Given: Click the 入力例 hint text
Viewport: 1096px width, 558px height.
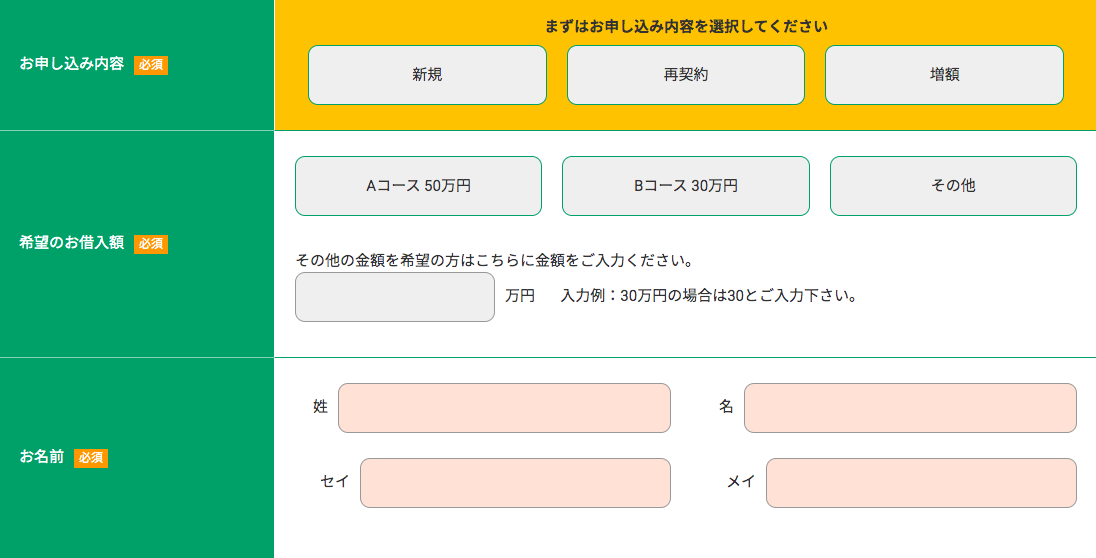Looking at the screenshot, I should pos(709,296).
